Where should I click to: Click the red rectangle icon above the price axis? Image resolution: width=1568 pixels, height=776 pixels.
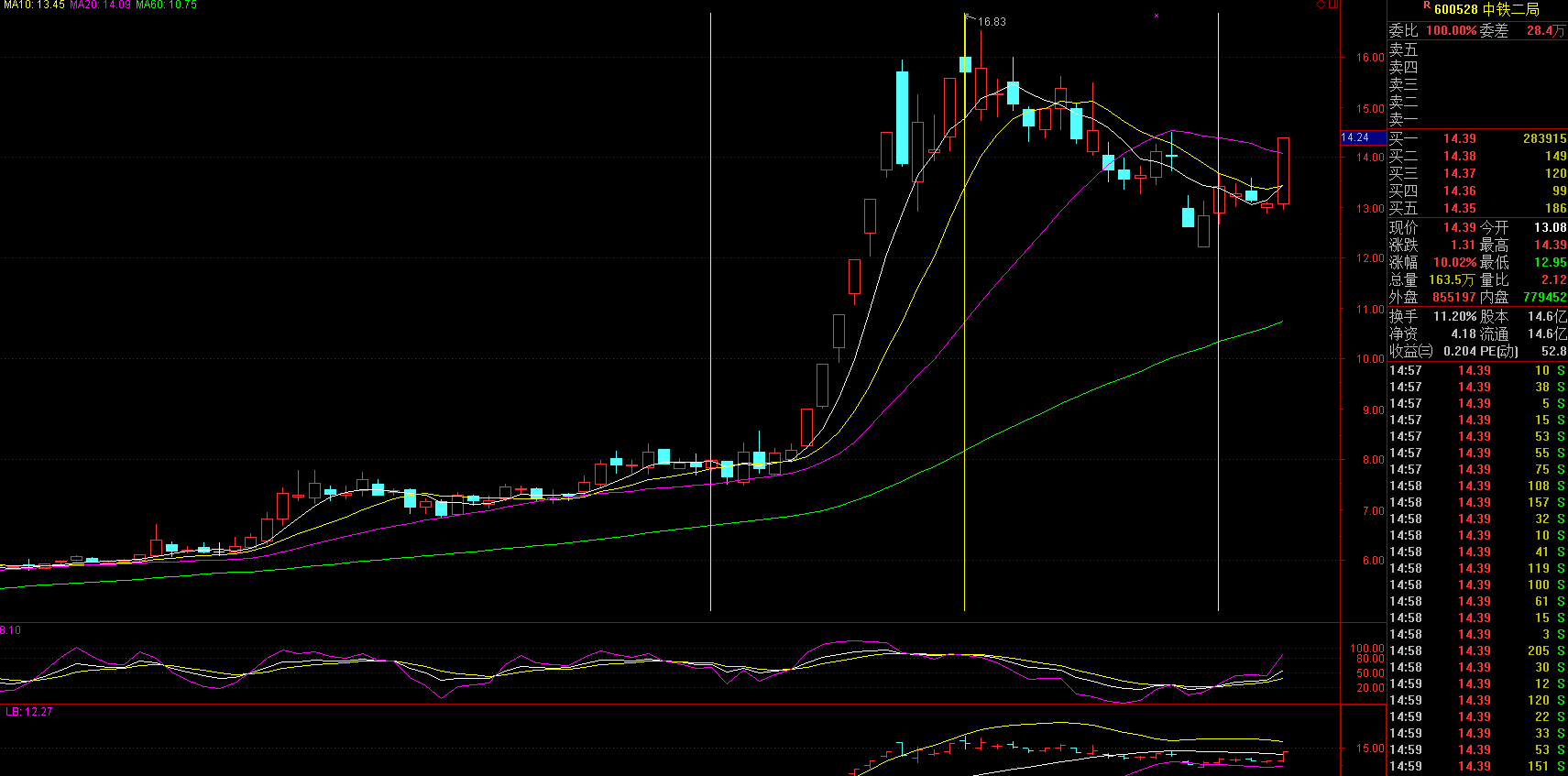tap(1333, 5)
